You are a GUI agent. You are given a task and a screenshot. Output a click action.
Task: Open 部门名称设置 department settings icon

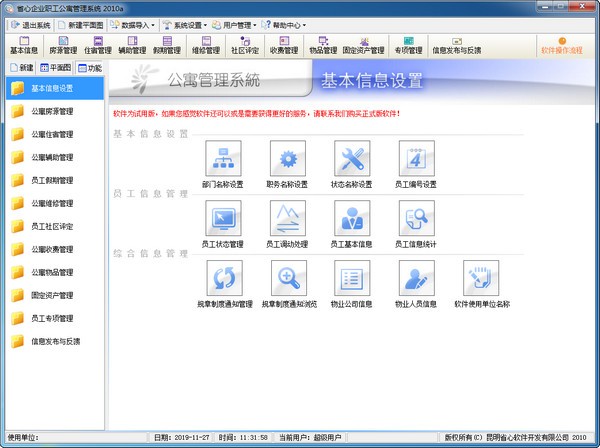(221, 158)
